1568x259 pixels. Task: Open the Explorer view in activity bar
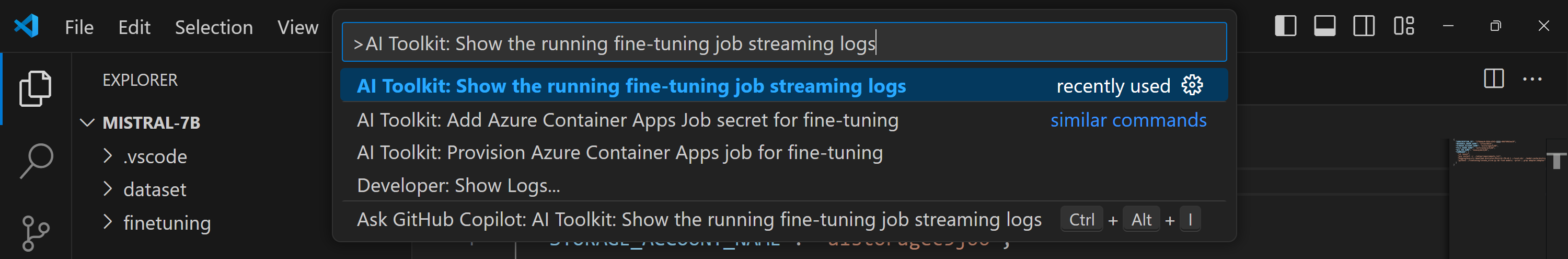(x=36, y=89)
